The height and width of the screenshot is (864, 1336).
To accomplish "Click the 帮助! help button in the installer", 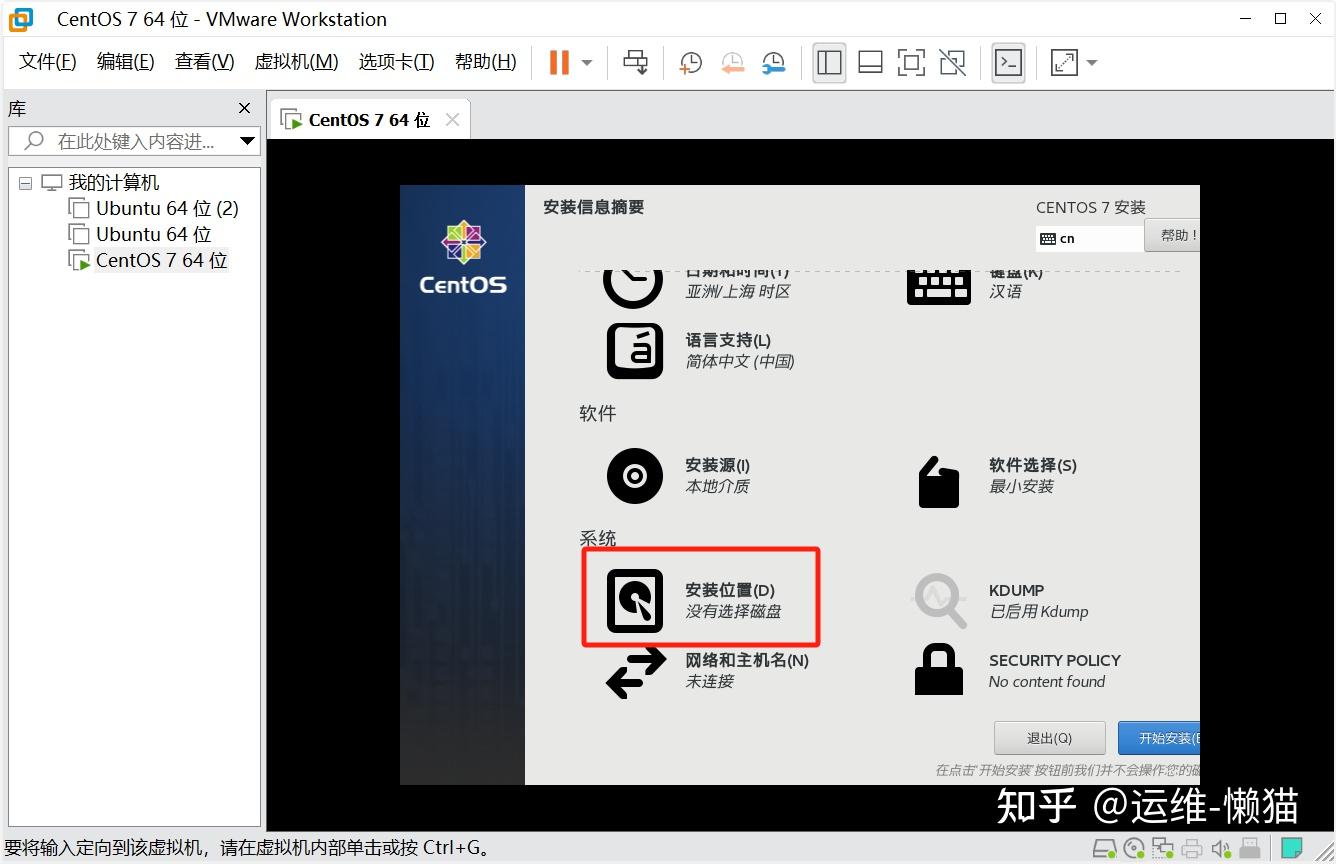I will 1172,236.
